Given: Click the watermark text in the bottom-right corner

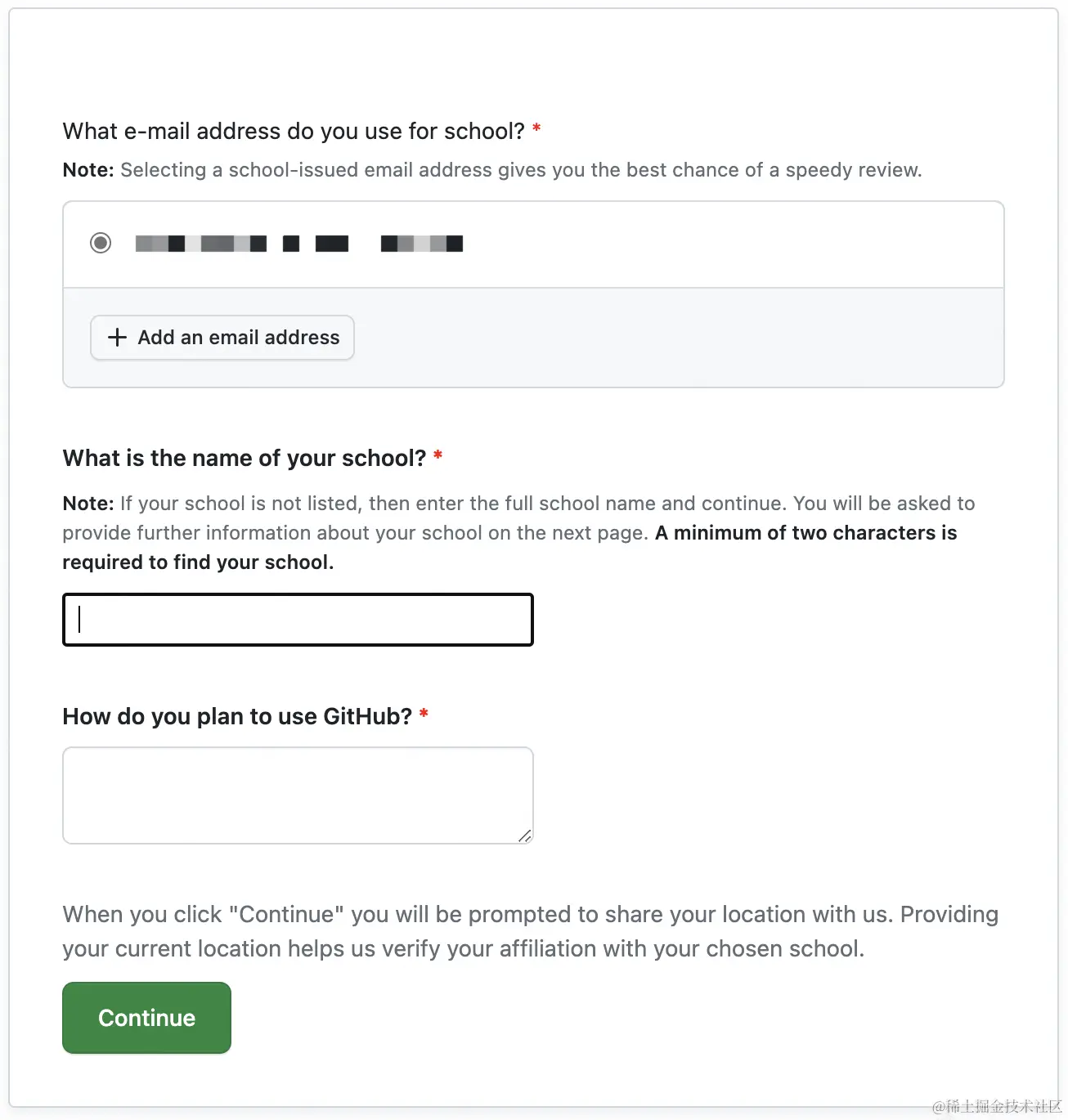Looking at the screenshot, I should click(x=996, y=1106).
